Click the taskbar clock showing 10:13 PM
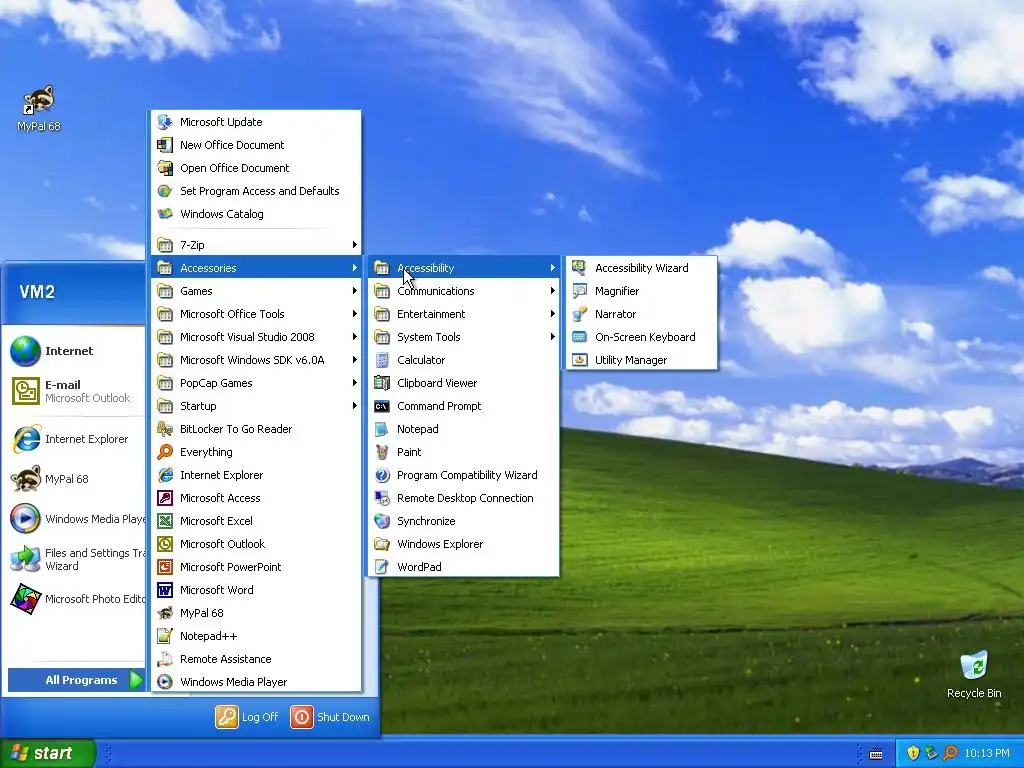Viewport: 1024px width, 768px height. 987,753
